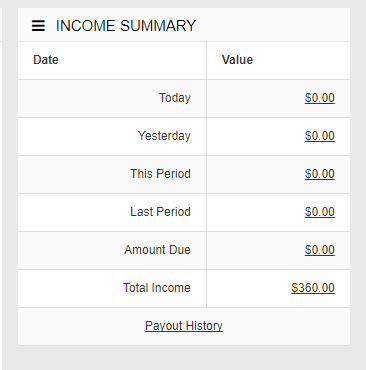The image size is (366, 370).
Task: Open Yesterday's $0.00 income link
Action: tap(319, 136)
